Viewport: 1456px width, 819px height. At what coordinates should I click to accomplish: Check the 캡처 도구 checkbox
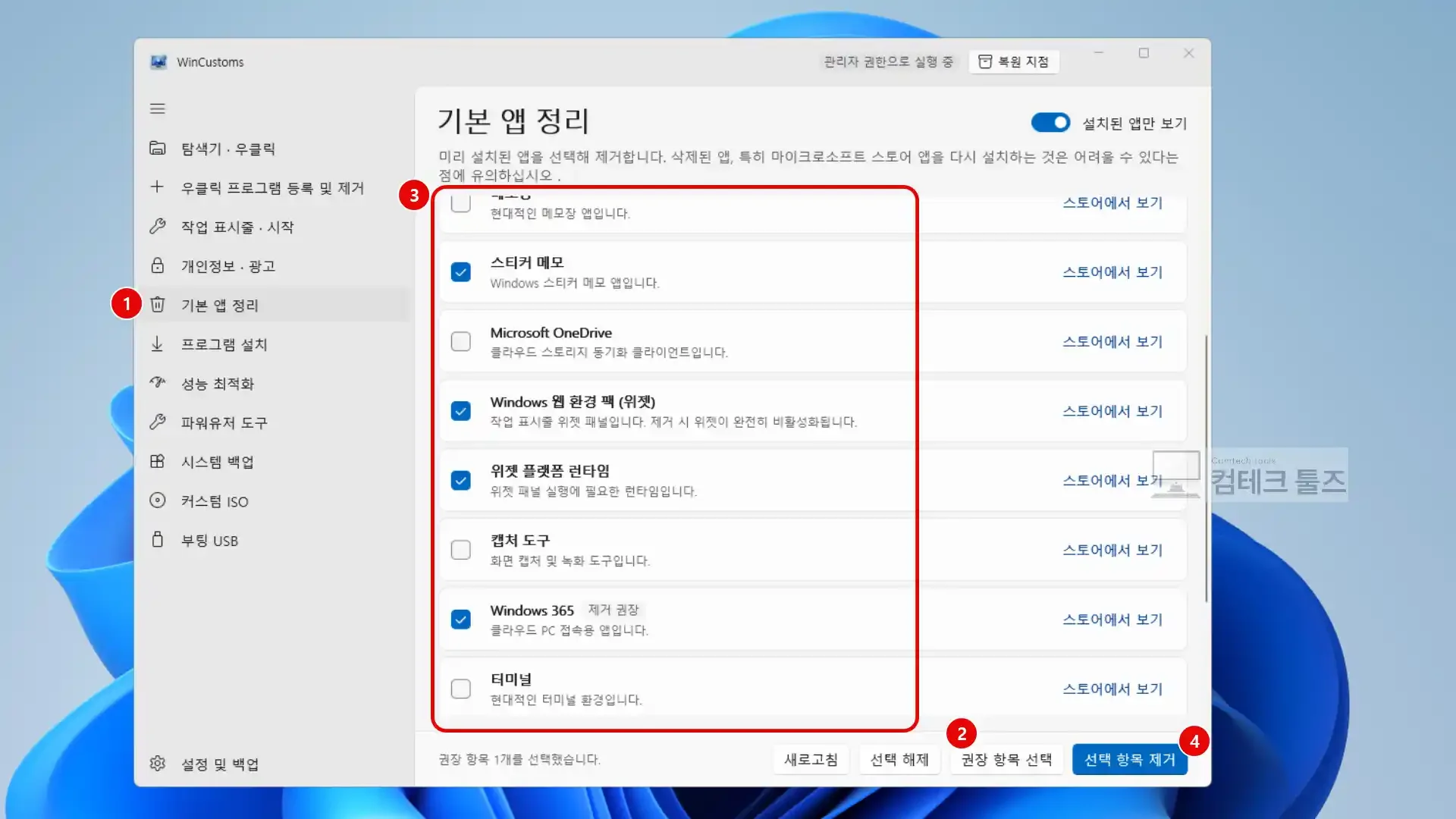point(461,550)
